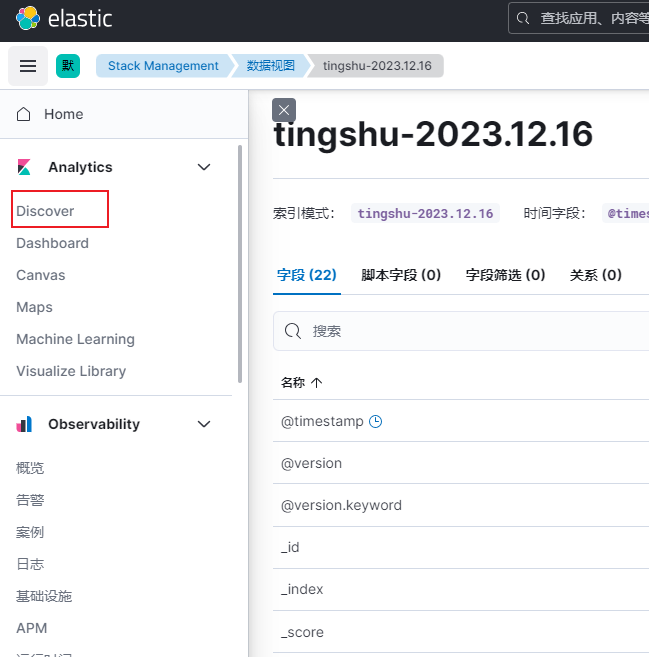Click the @version field row
This screenshot has height=657, width=649.
(x=461, y=463)
